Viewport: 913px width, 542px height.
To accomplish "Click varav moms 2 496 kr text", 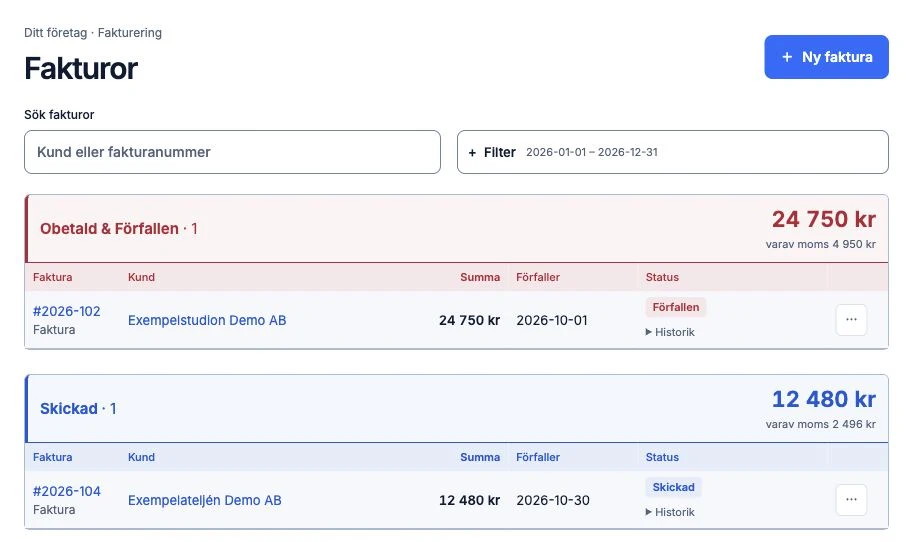I will [820, 424].
